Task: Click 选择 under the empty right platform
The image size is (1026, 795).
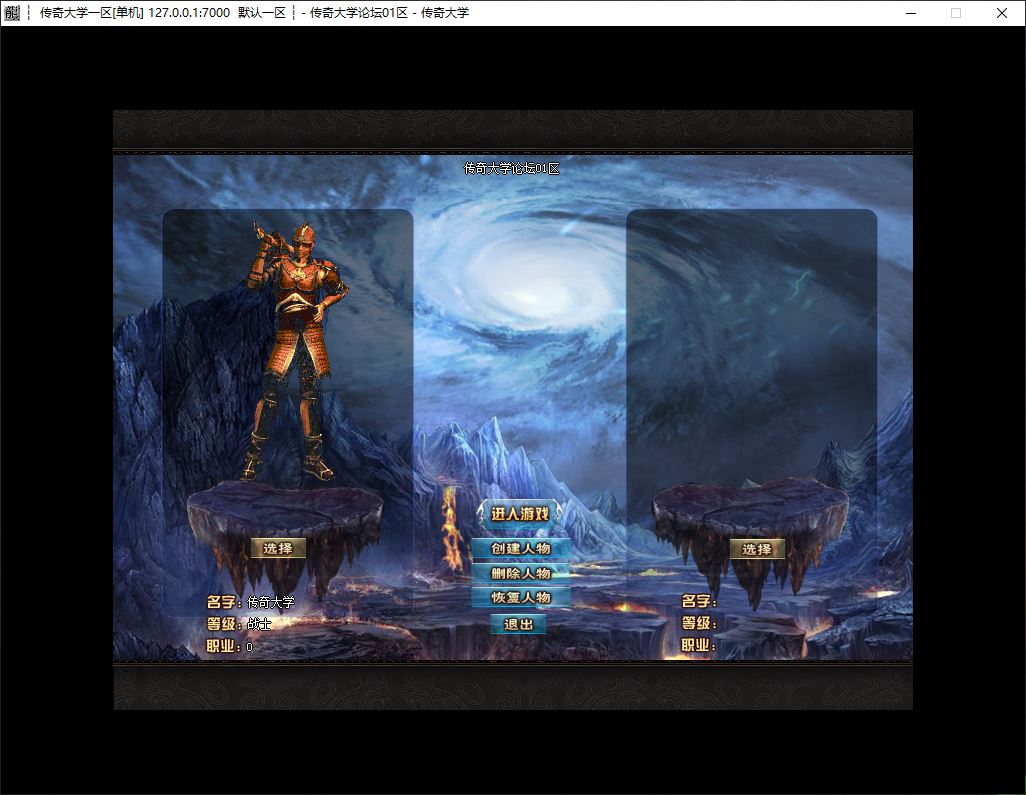Action: pos(757,549)
